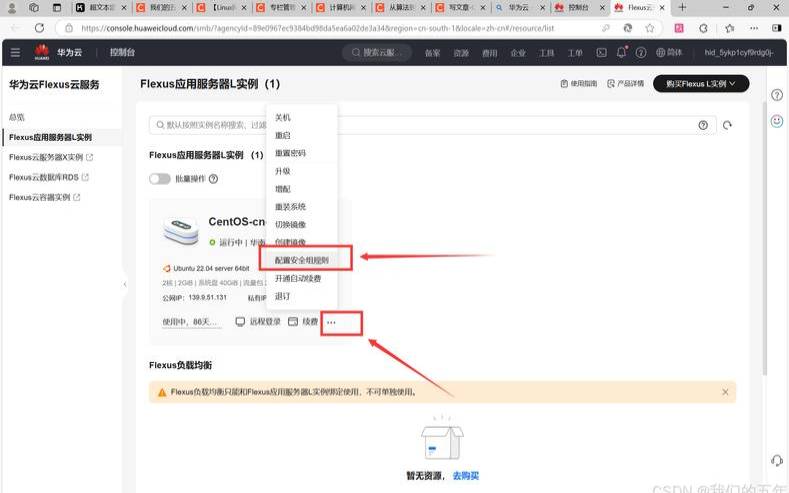Click the Huawei Cloud logo
Screen dimensions: 789x493
click(42, 52)
